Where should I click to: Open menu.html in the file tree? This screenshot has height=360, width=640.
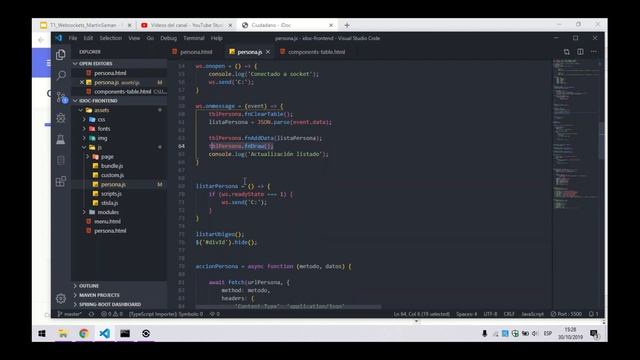107,221
